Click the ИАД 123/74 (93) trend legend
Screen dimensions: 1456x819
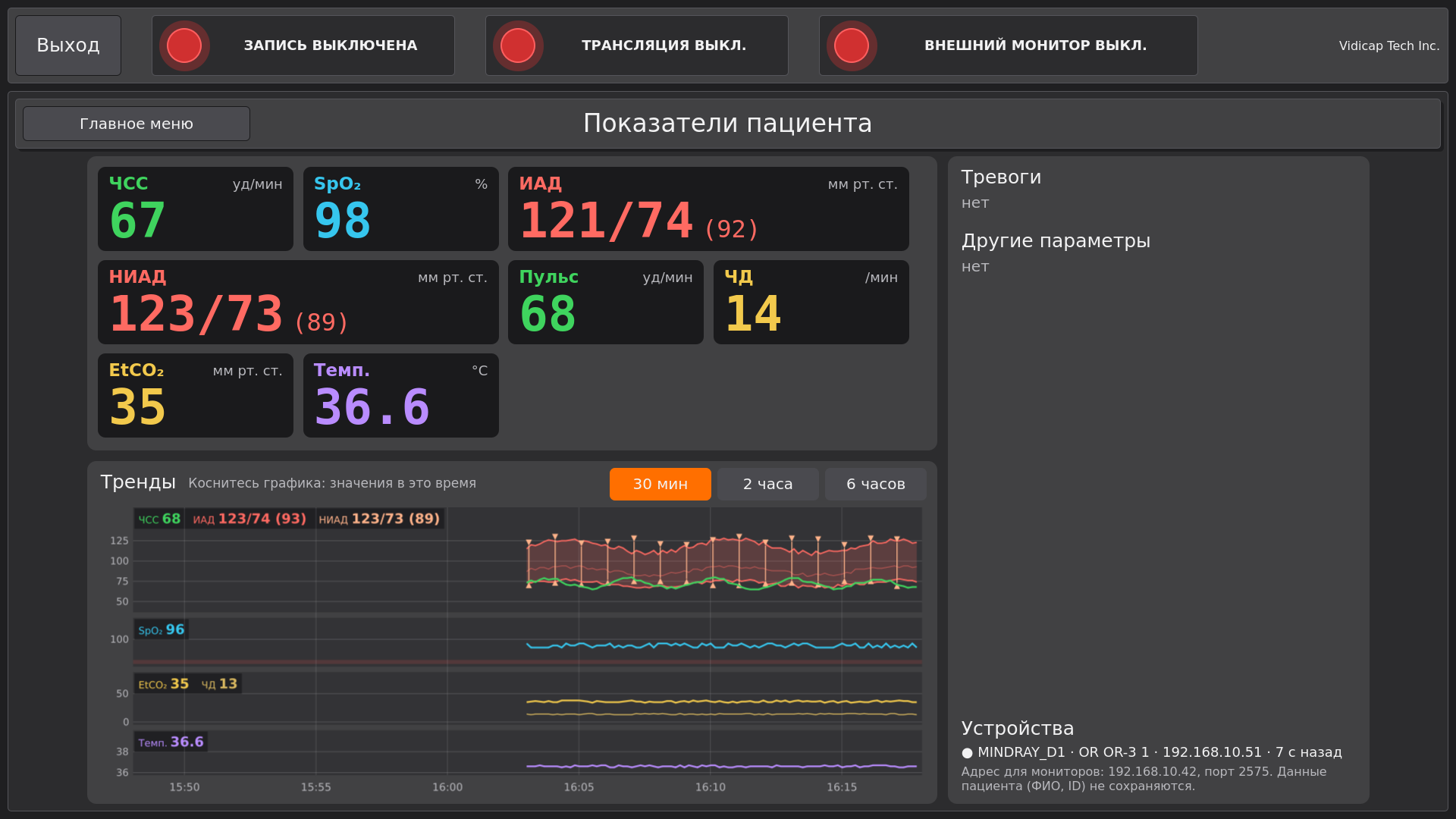coord(249,519)
